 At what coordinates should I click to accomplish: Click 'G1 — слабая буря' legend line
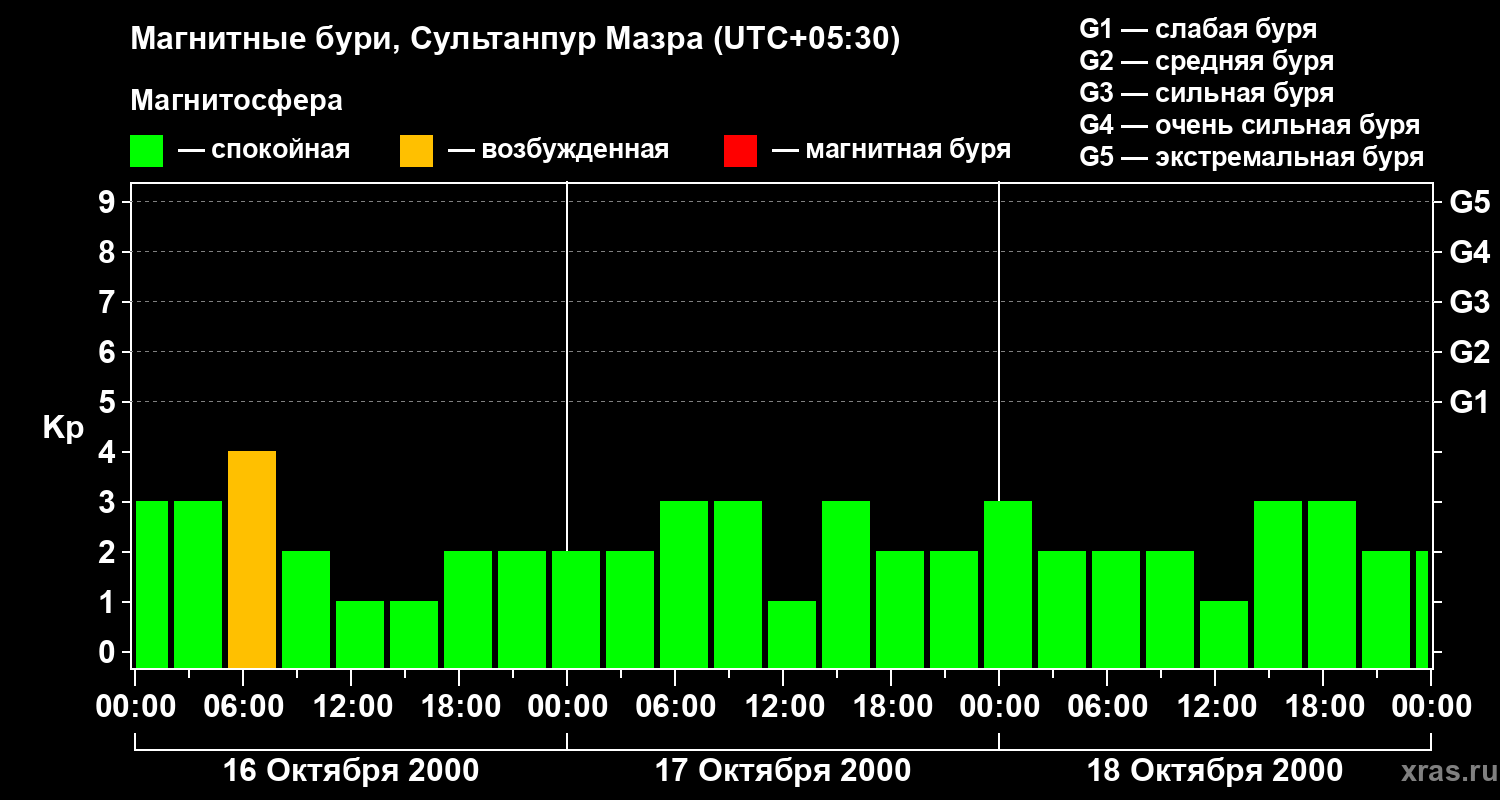(x=1198, y=29)
